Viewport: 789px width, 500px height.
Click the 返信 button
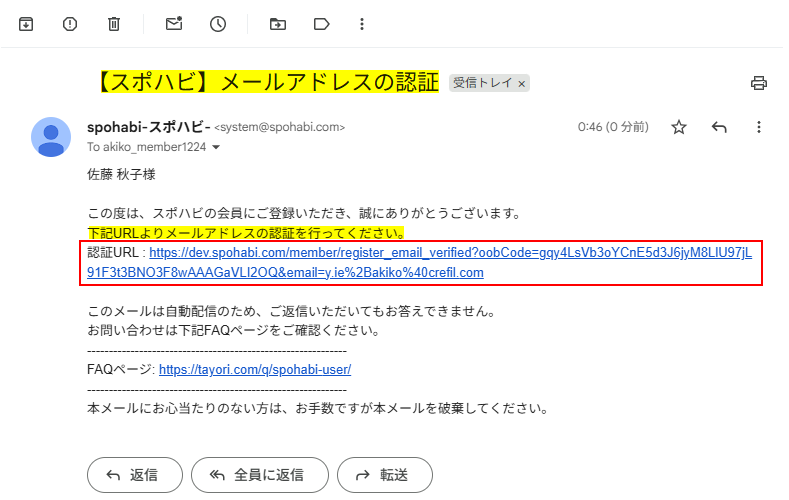coord(135,475)
